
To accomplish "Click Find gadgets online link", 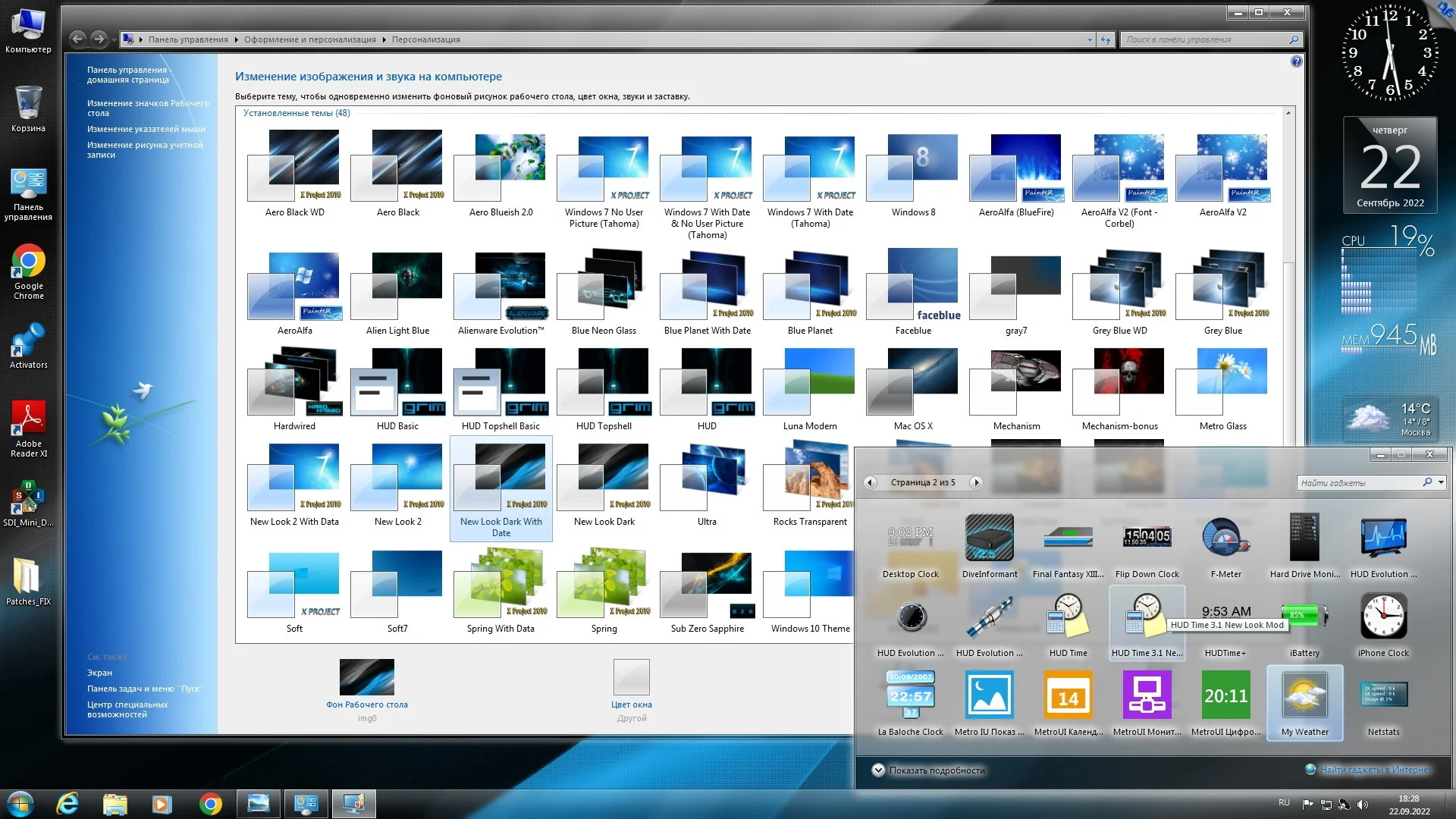I will click(x=1374, y=770).
